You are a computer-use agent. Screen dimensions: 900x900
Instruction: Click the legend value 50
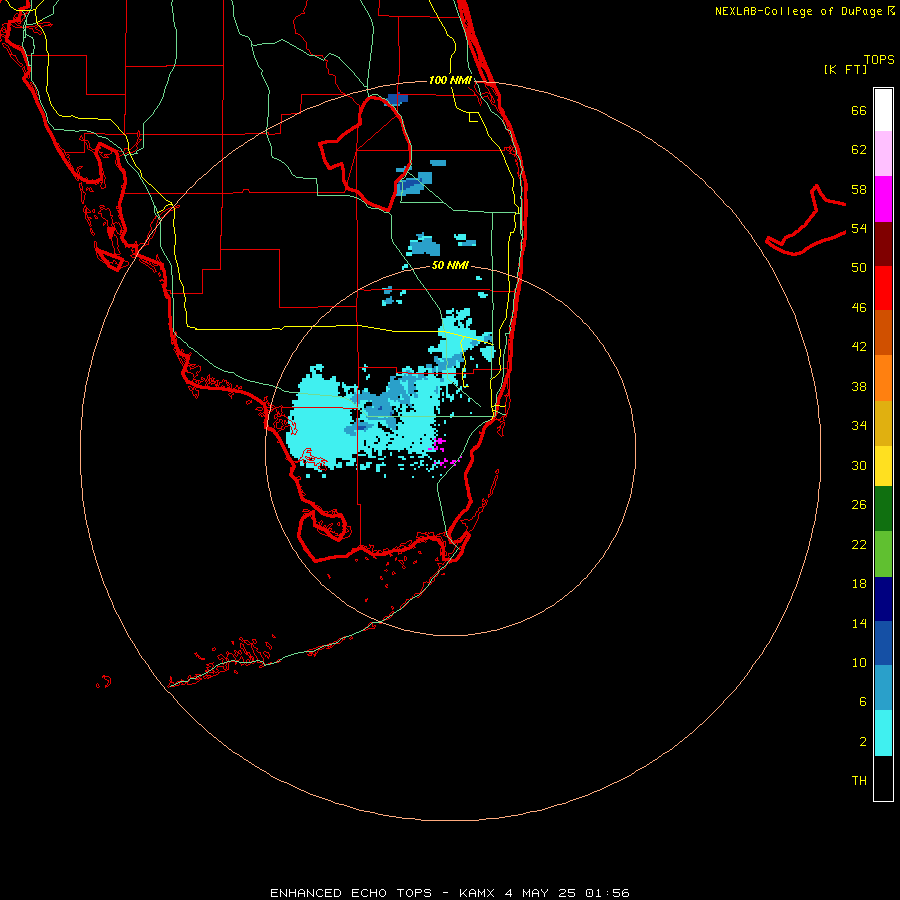pos(859,267)
